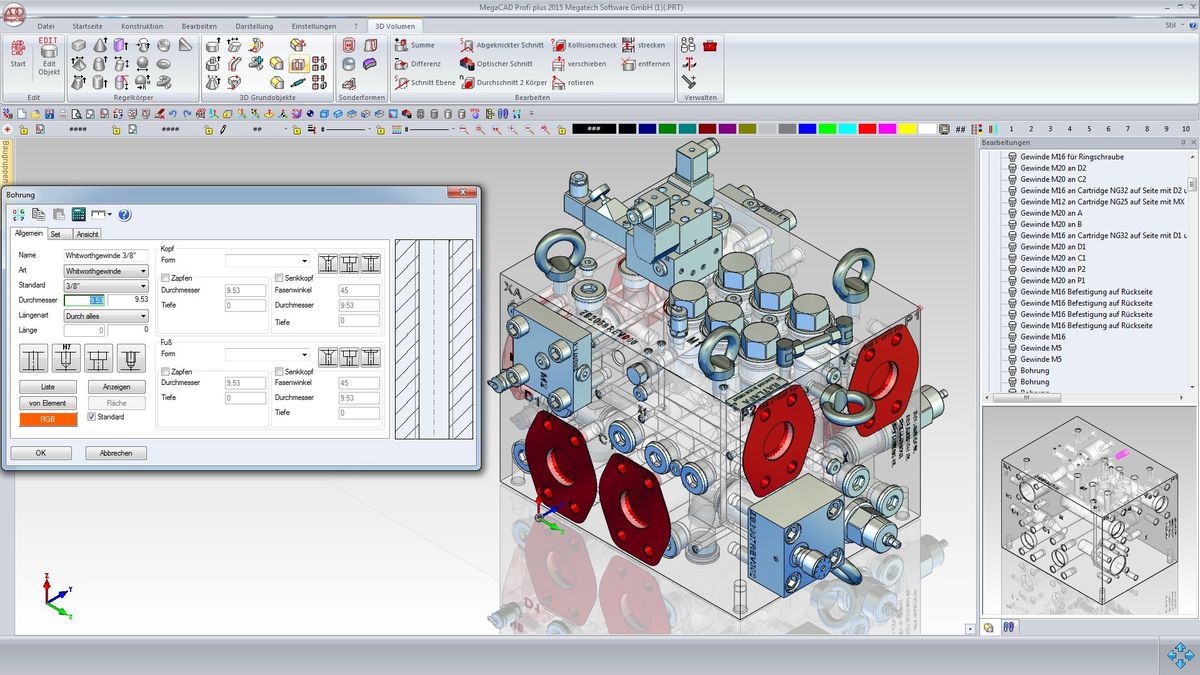
Task: Choose the rotieren tool in Bearbeiten
Action: tap(558, 83)
